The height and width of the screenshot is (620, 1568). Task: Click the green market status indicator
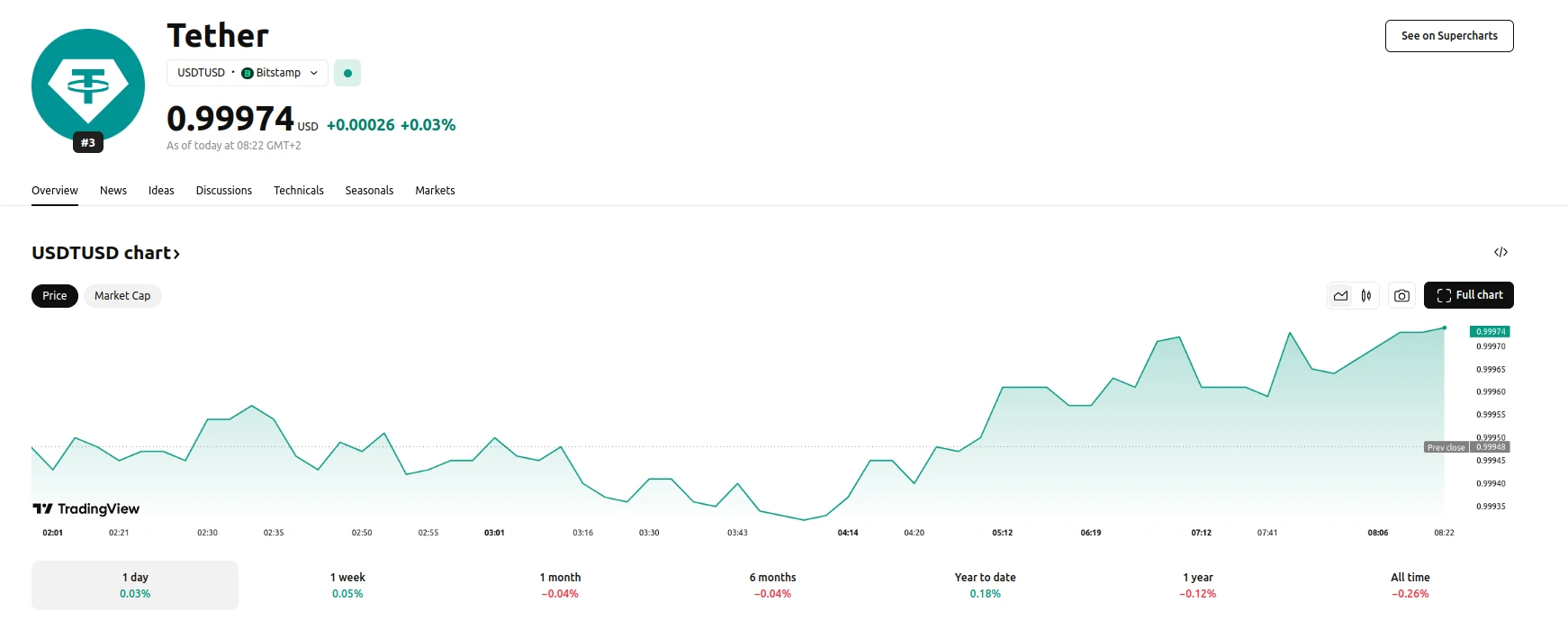click(x=347, y=73)
